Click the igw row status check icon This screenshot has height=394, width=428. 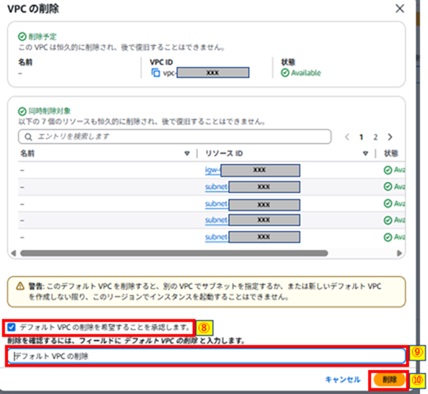388,170
